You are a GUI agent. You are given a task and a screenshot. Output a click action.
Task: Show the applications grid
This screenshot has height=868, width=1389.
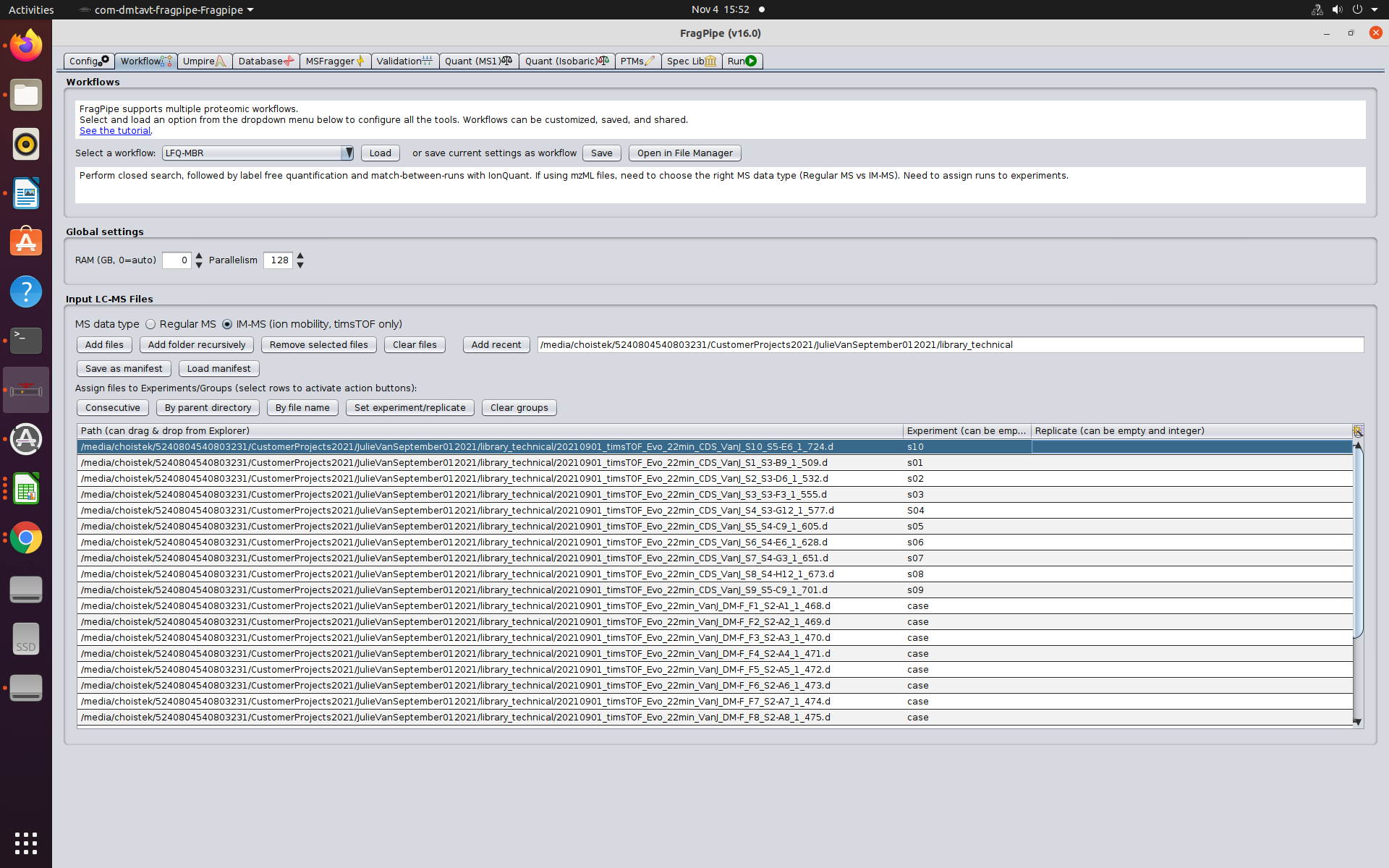tap(26, 843)
